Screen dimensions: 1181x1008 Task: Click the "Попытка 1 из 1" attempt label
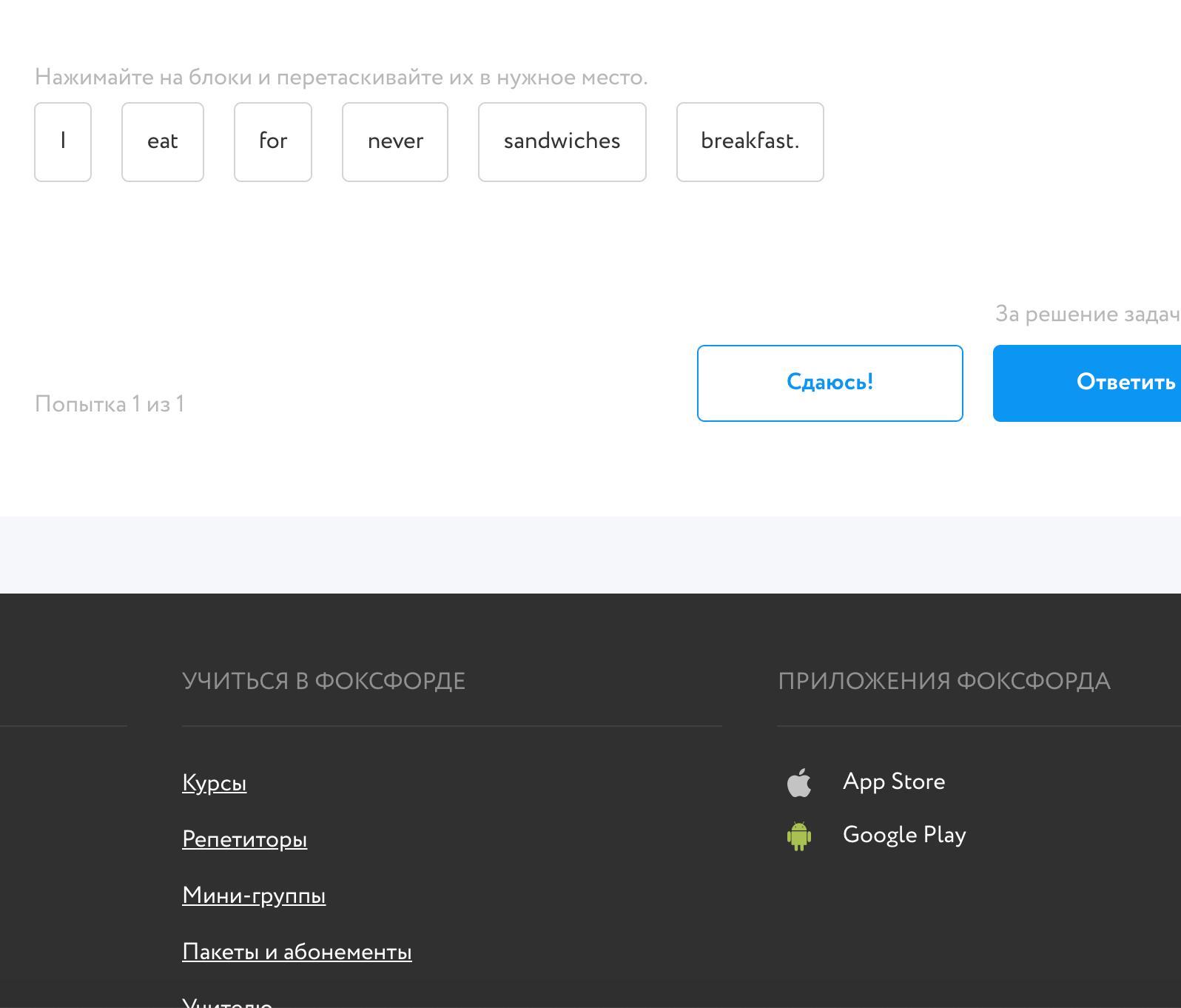click(110, 404)
